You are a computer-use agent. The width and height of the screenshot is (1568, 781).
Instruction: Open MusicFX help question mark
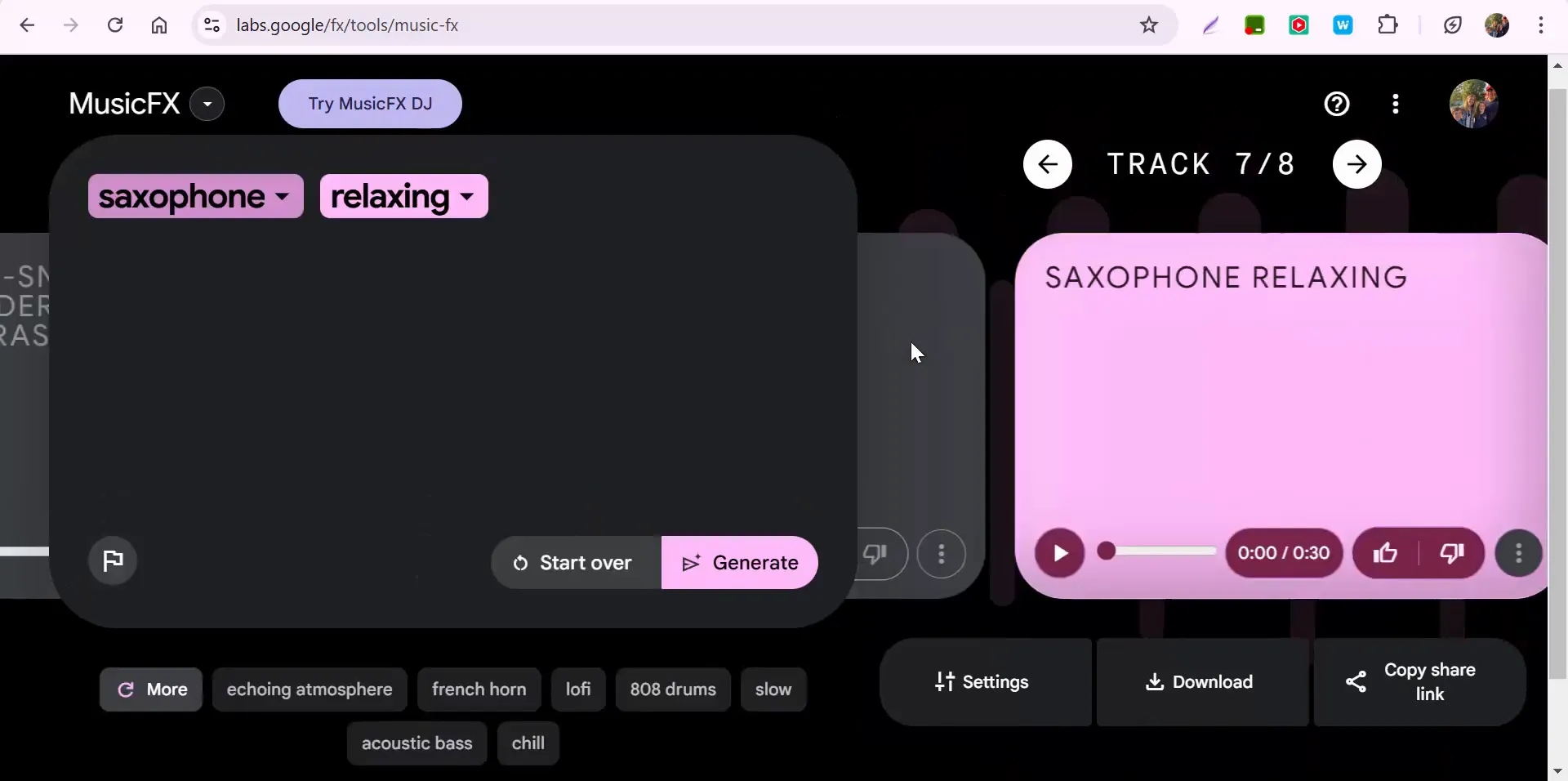[1337, 104]
